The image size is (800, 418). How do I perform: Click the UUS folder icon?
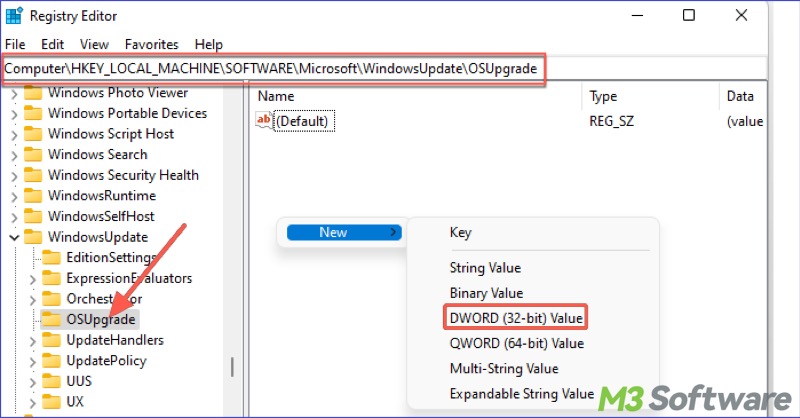click(51, 381)
